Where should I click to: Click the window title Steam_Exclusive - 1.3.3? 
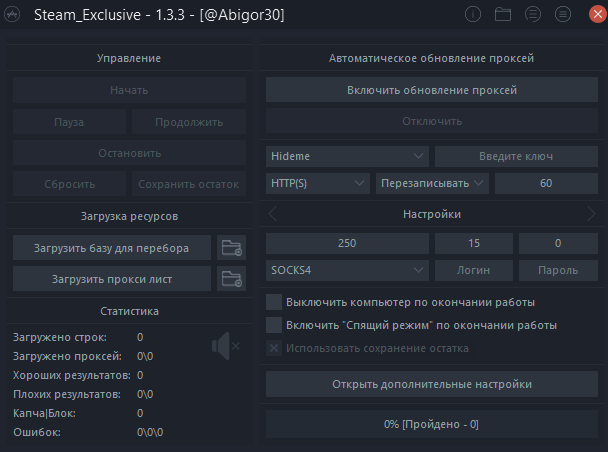[109, 15]
